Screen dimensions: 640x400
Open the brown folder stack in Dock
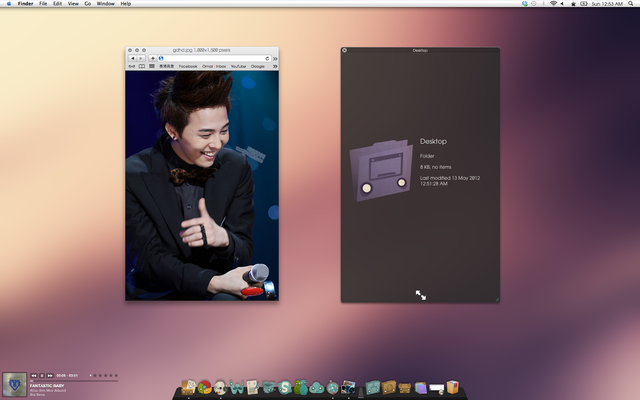click(x=389, y=387)
